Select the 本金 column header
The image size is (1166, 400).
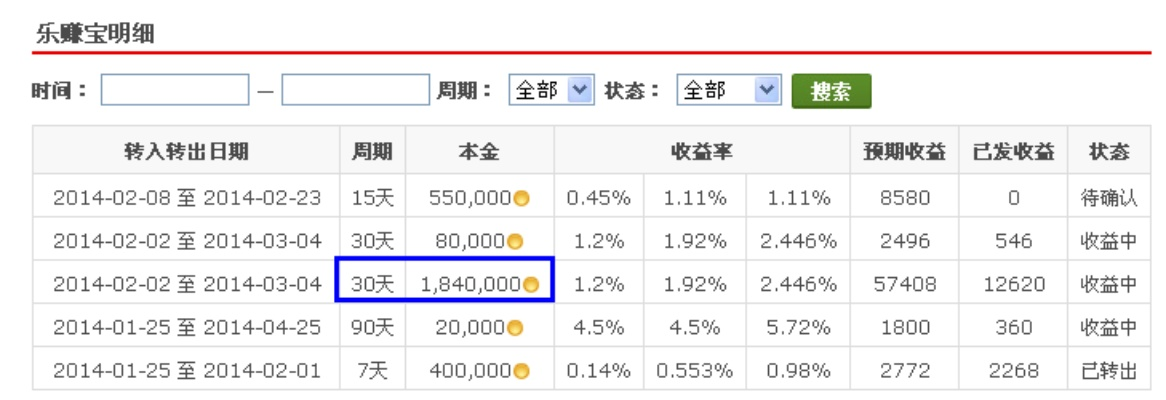[x=479, y=152]
